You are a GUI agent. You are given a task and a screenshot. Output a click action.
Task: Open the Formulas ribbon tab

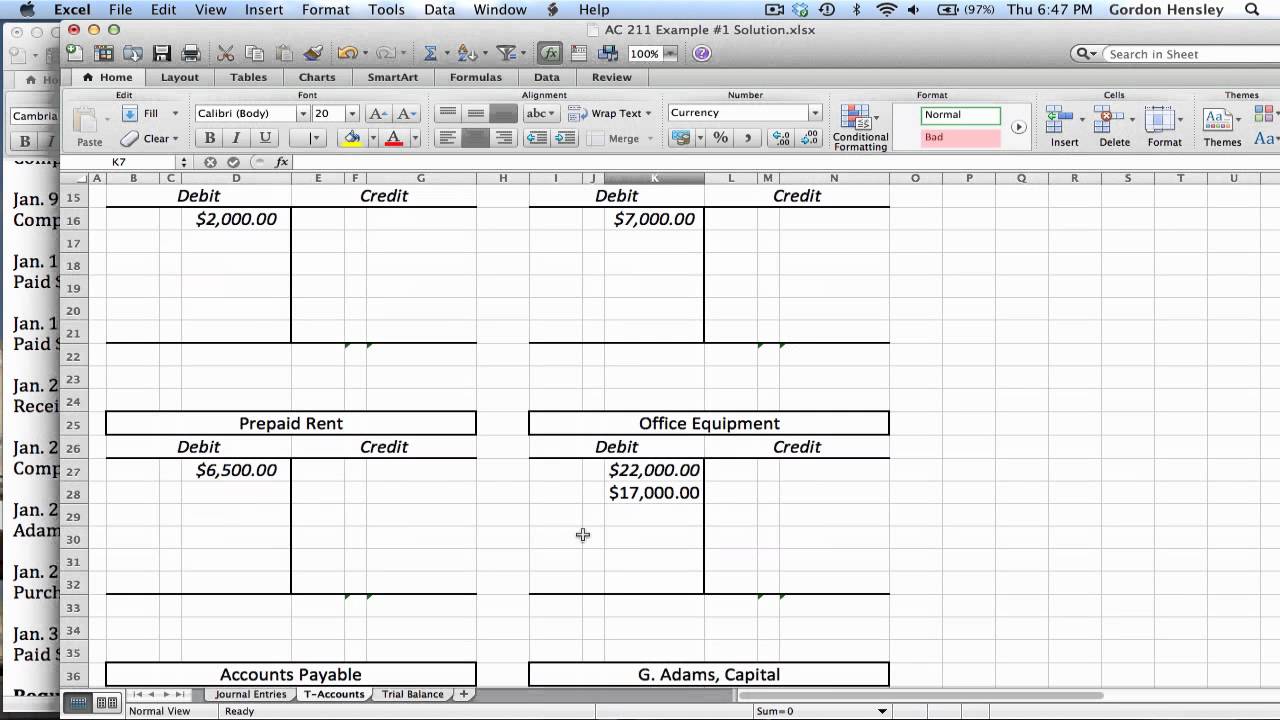475,77
